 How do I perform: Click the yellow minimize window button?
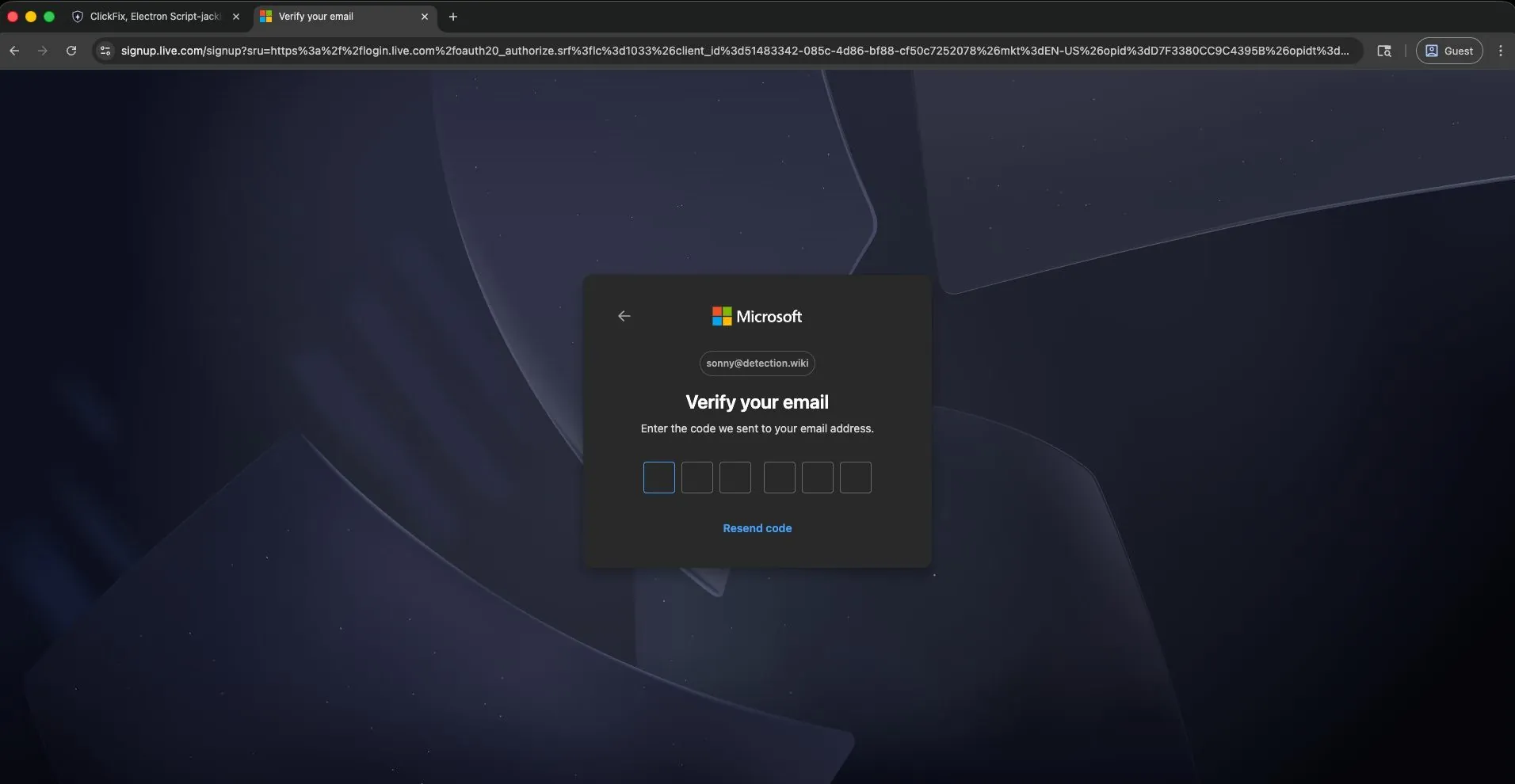(x=31, y=17)
